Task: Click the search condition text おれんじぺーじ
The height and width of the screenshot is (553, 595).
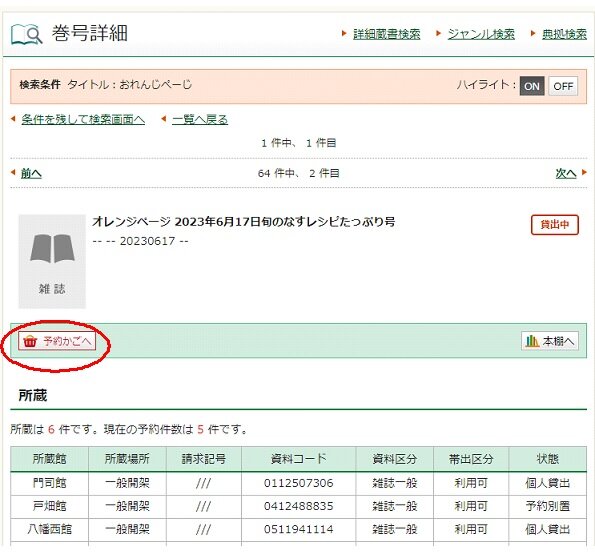Action: [x=156, y=84]
